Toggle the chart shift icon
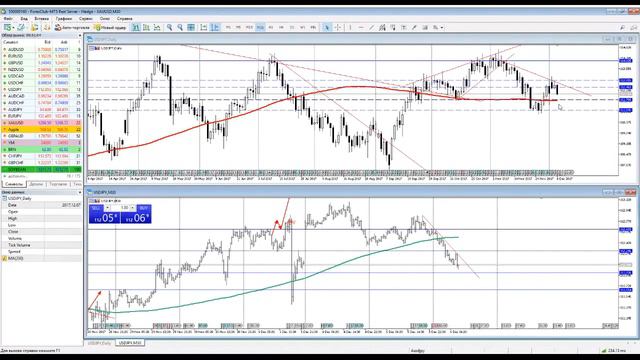 click(x=215, y=27)
